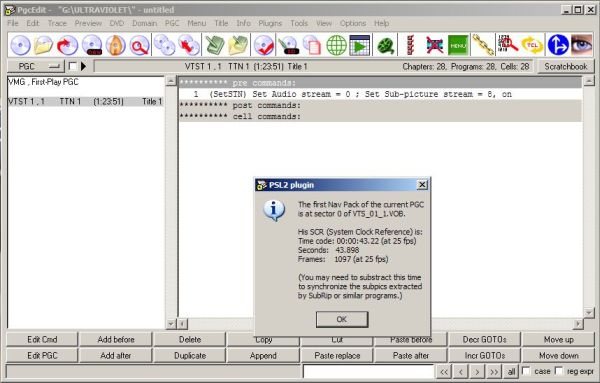
Task: Close the PSL2 plugin dialog
Action: (422, 185)
